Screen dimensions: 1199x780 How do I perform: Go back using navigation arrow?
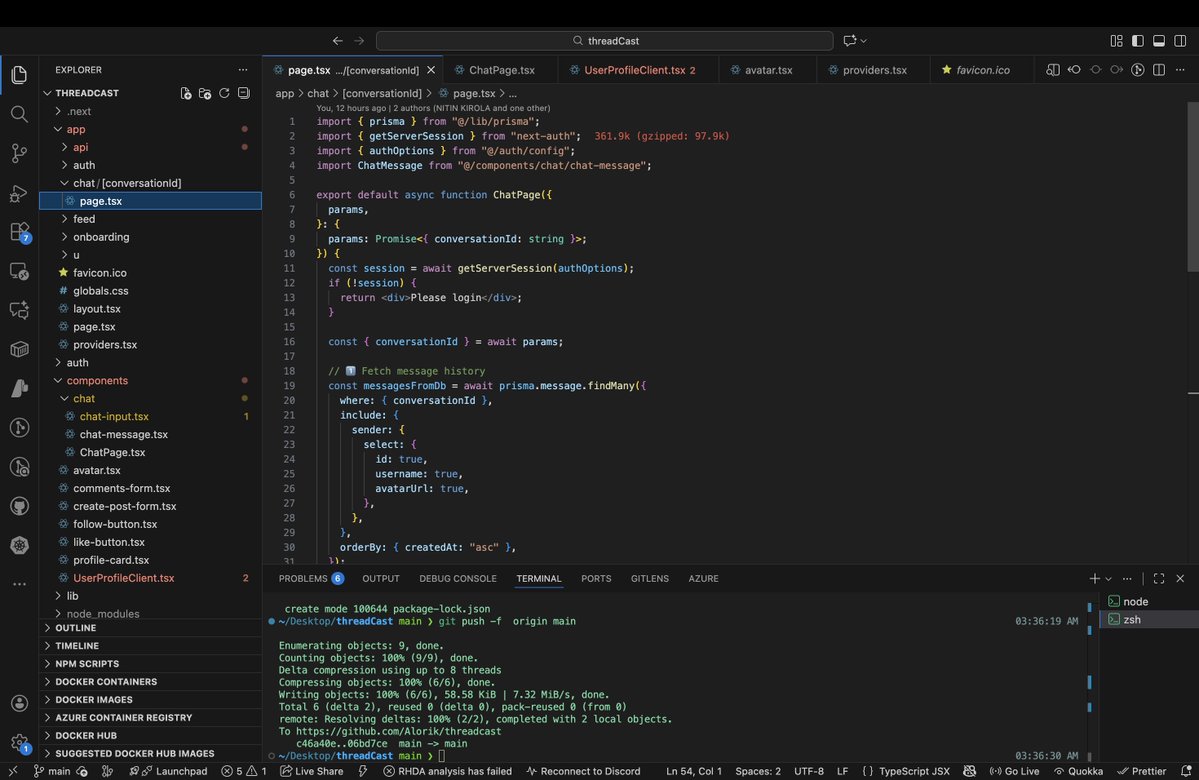(337, 41)
